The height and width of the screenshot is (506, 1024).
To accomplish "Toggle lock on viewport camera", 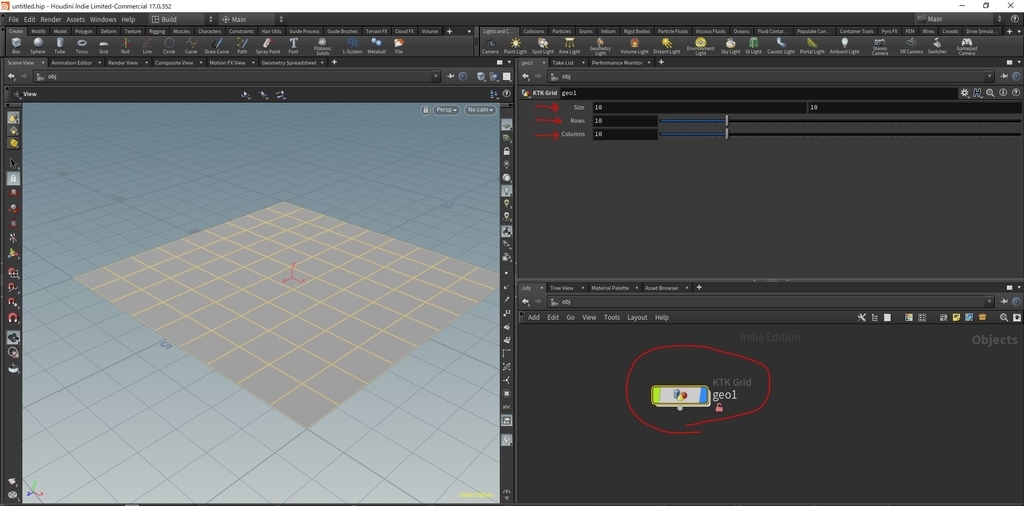I will (426, 110).
